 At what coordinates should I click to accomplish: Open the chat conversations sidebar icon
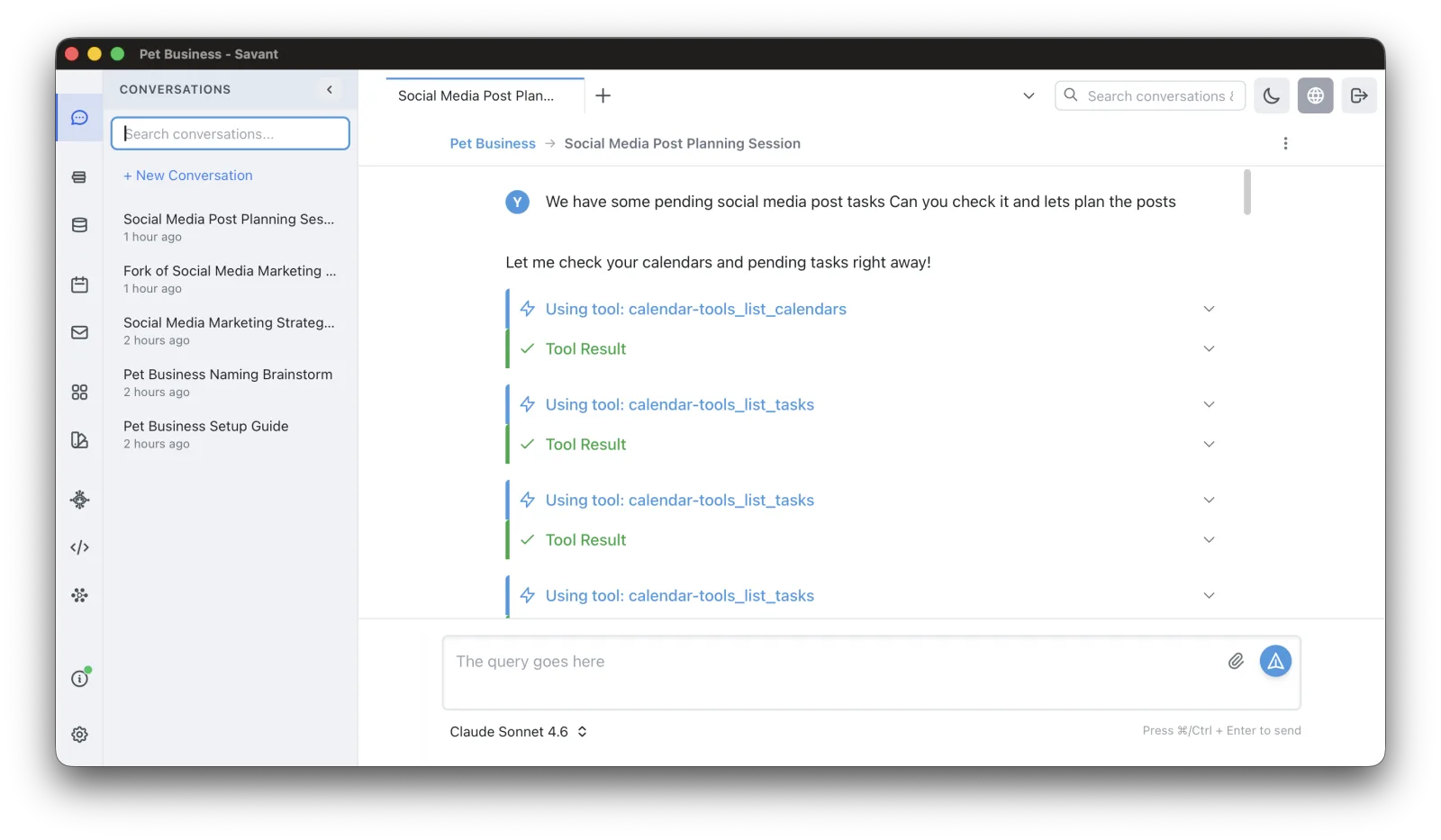79,118
